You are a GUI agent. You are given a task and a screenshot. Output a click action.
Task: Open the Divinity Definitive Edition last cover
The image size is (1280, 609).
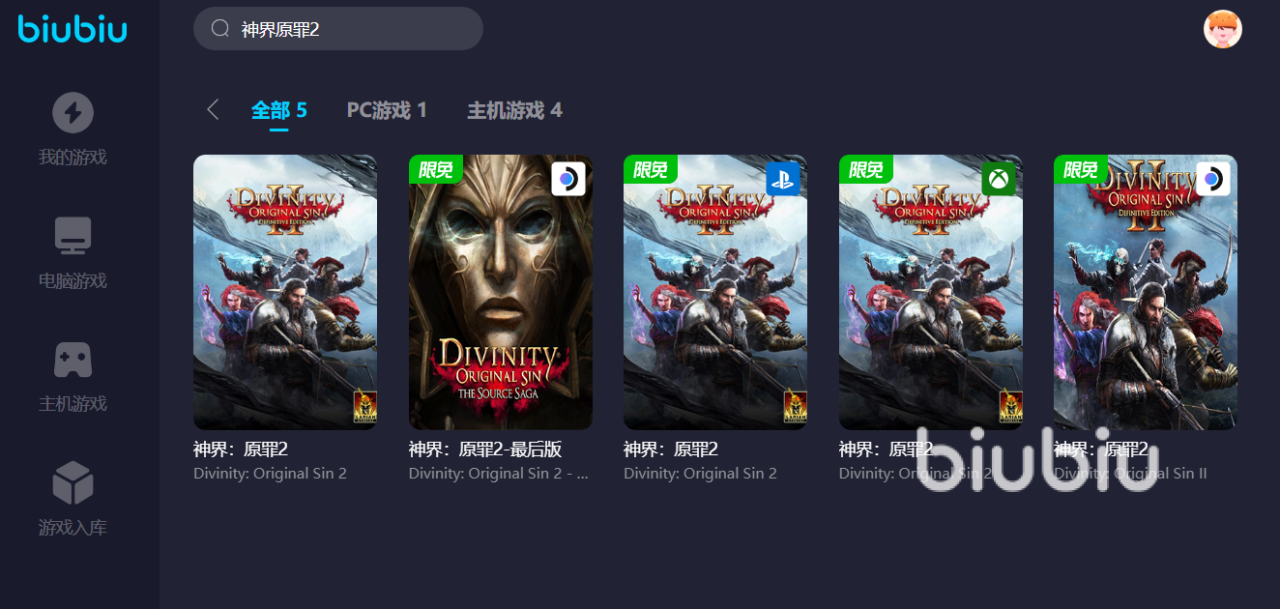[x=1146, y=292]
